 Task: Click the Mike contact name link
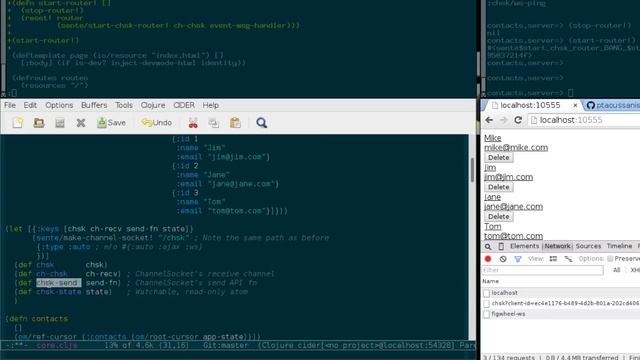[493, 138]
